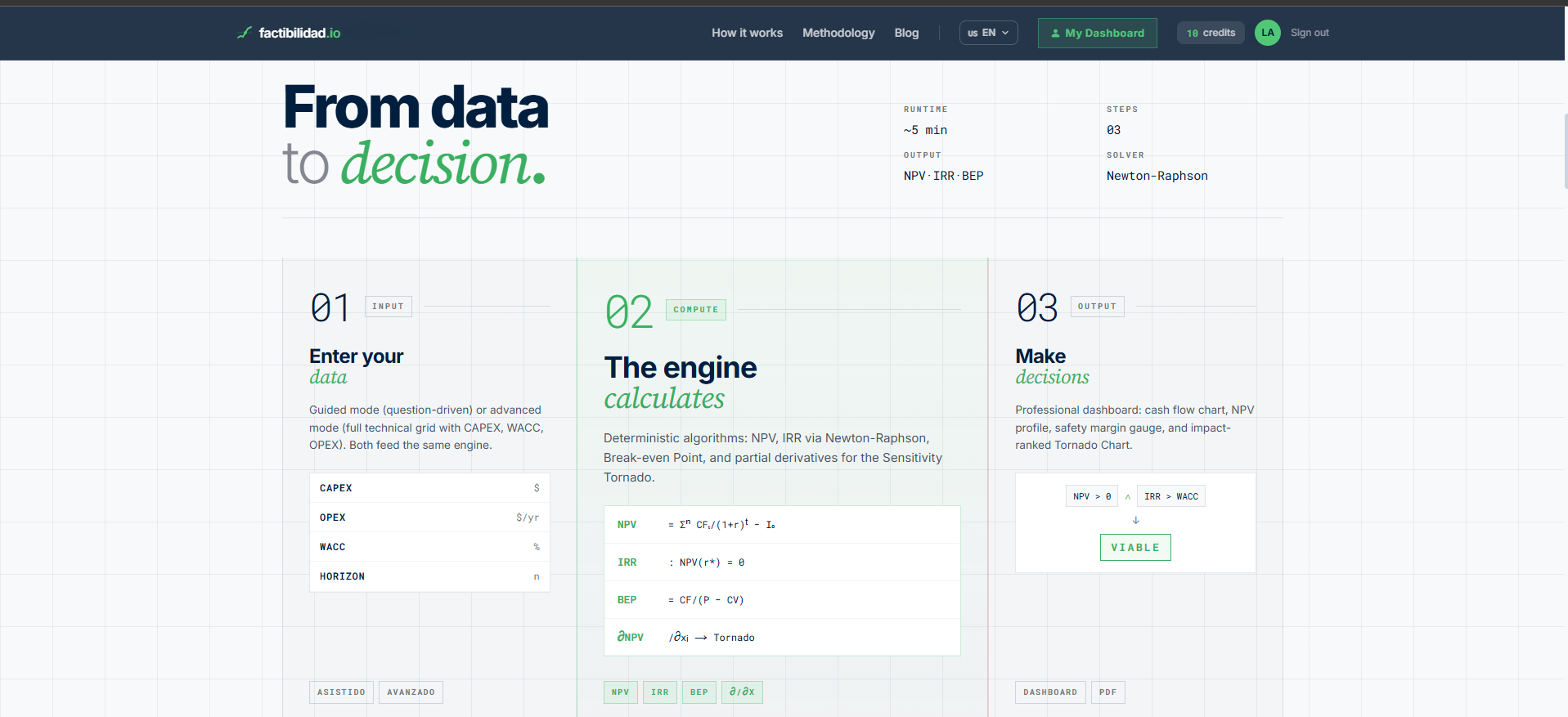Click the ∂NPV Tornado formula row

coord(782,637)
